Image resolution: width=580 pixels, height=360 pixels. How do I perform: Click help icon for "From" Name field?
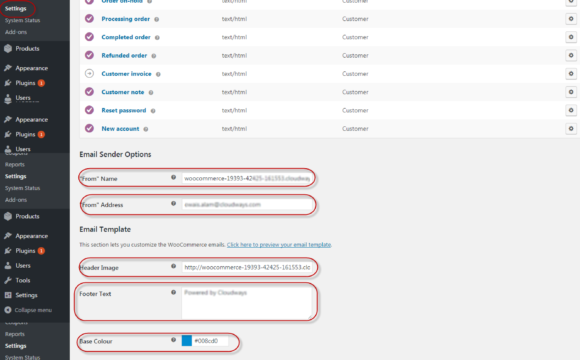pos(173,177)
